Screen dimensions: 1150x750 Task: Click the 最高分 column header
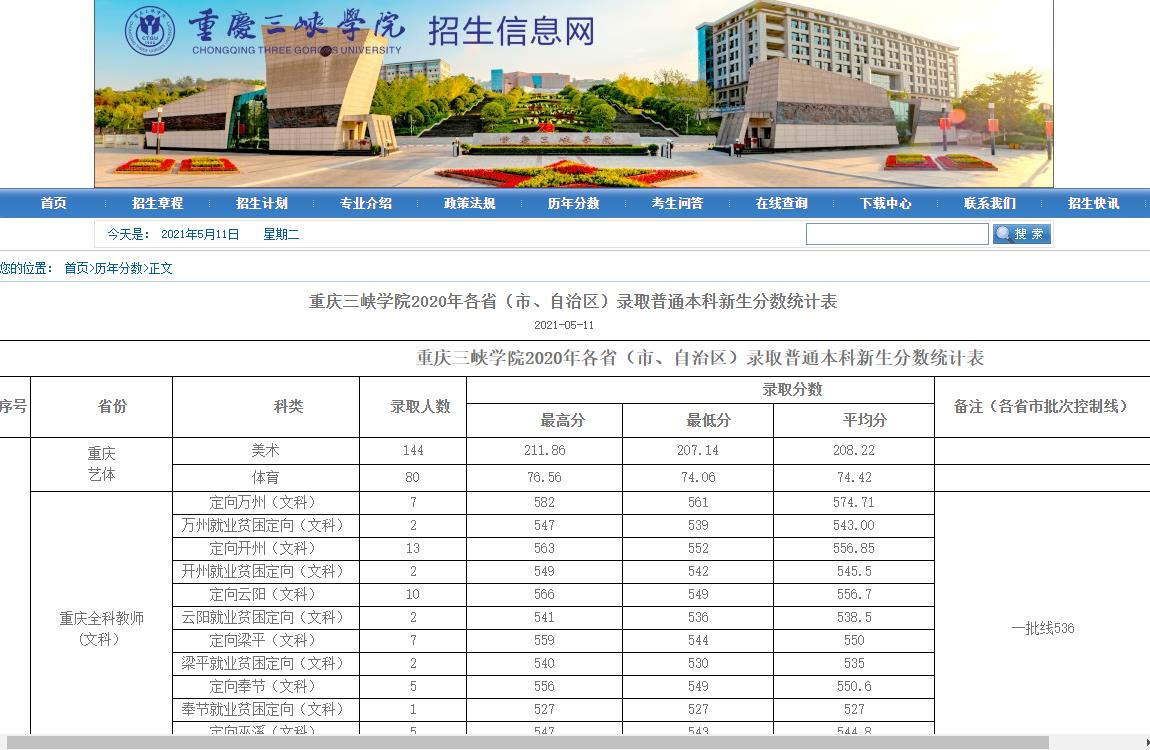coord(563,420)
